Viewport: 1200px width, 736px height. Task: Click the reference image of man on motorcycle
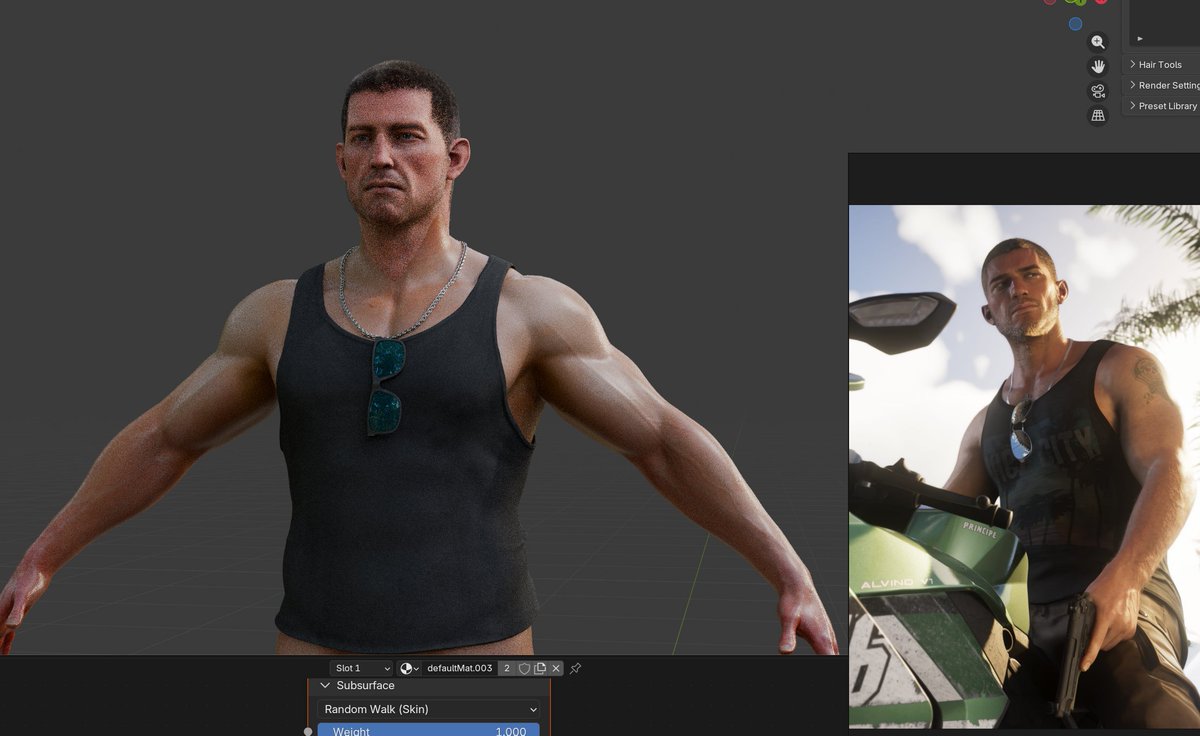click(x=1024, y=466)
